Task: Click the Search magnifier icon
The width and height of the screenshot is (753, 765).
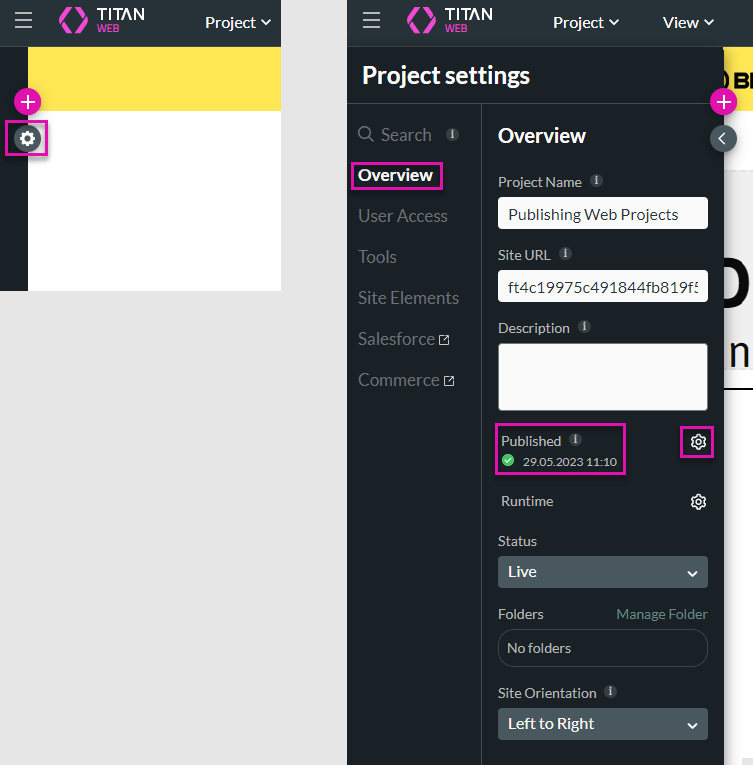Action: pyautogui.click(x=366, y=134)
